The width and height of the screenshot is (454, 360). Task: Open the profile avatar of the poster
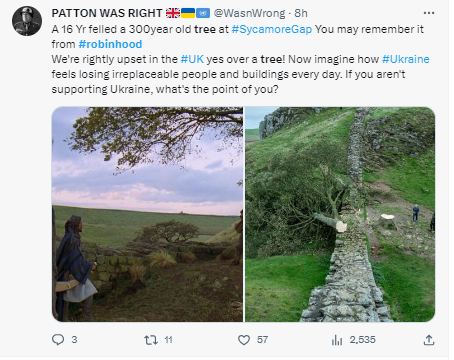pos(27,21)
